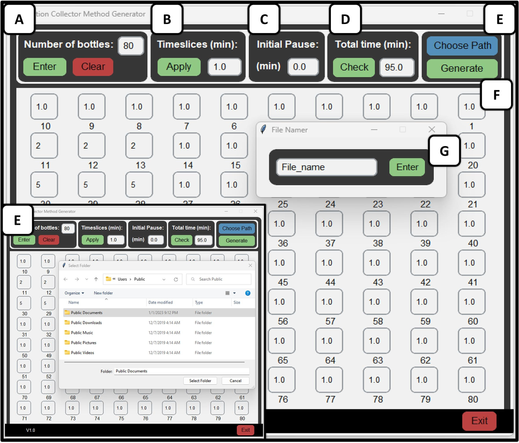Click the time field above bottle 65
The height and width of the screenshot is (443, 519).
pyautogui.click(x=282, y=341)
